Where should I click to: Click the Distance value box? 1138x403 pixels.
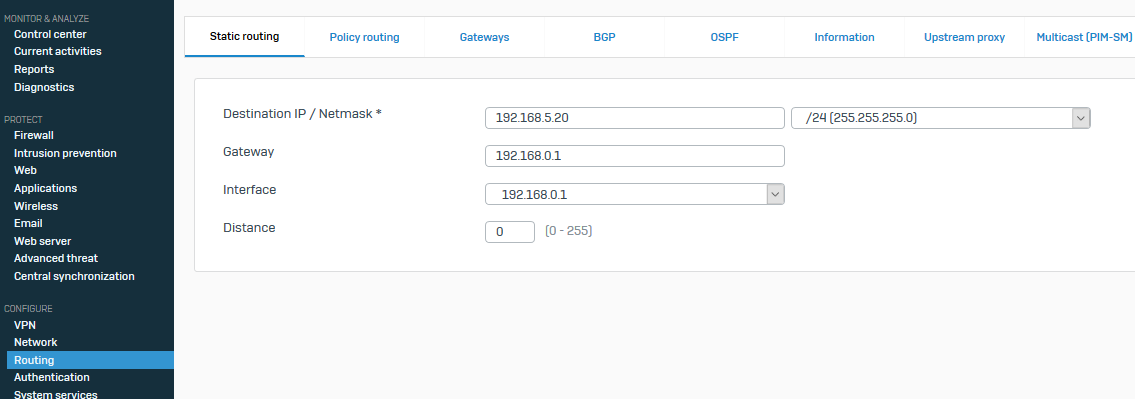(x=509, y=232)
